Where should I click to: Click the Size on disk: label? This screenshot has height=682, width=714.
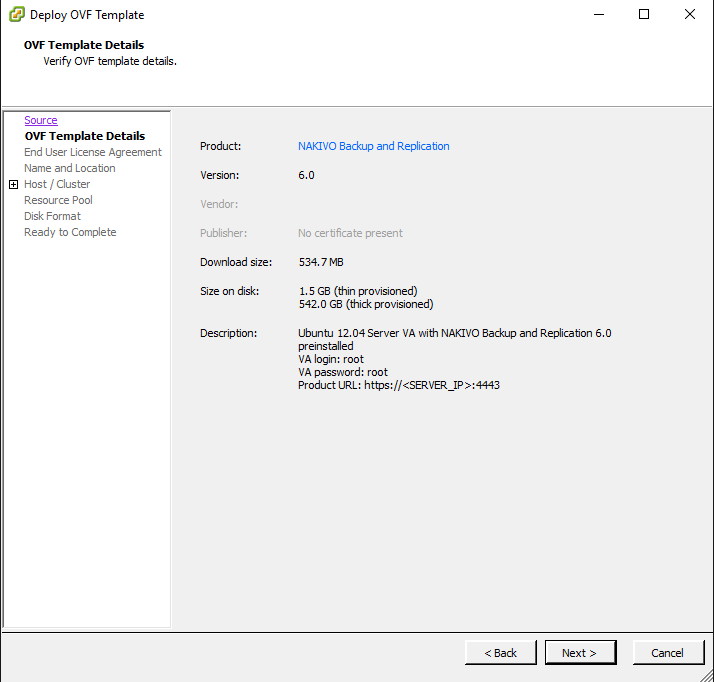click(230, 291)
